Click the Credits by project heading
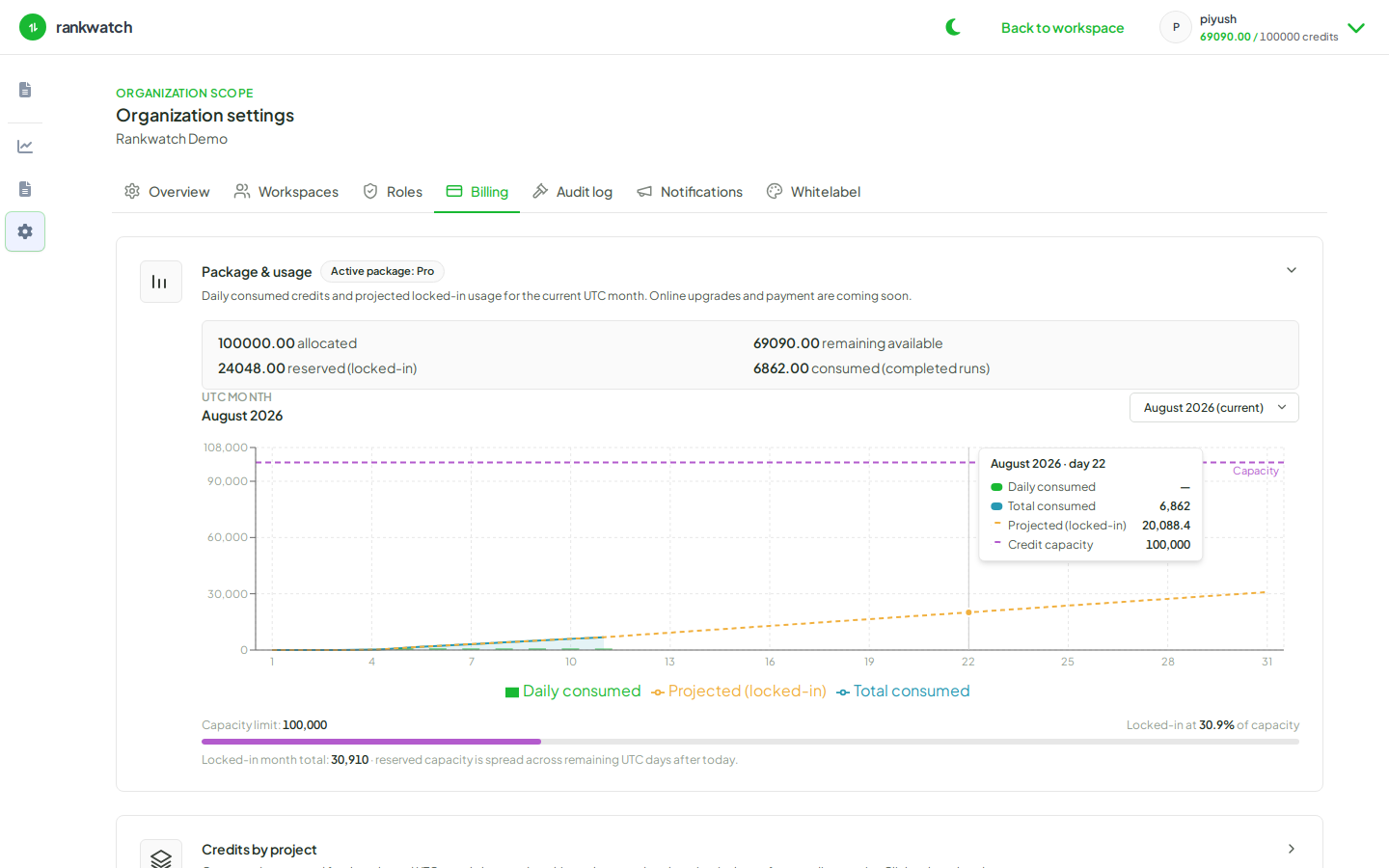This screenshot has width=1389, height=868. [x=259, y=850]
